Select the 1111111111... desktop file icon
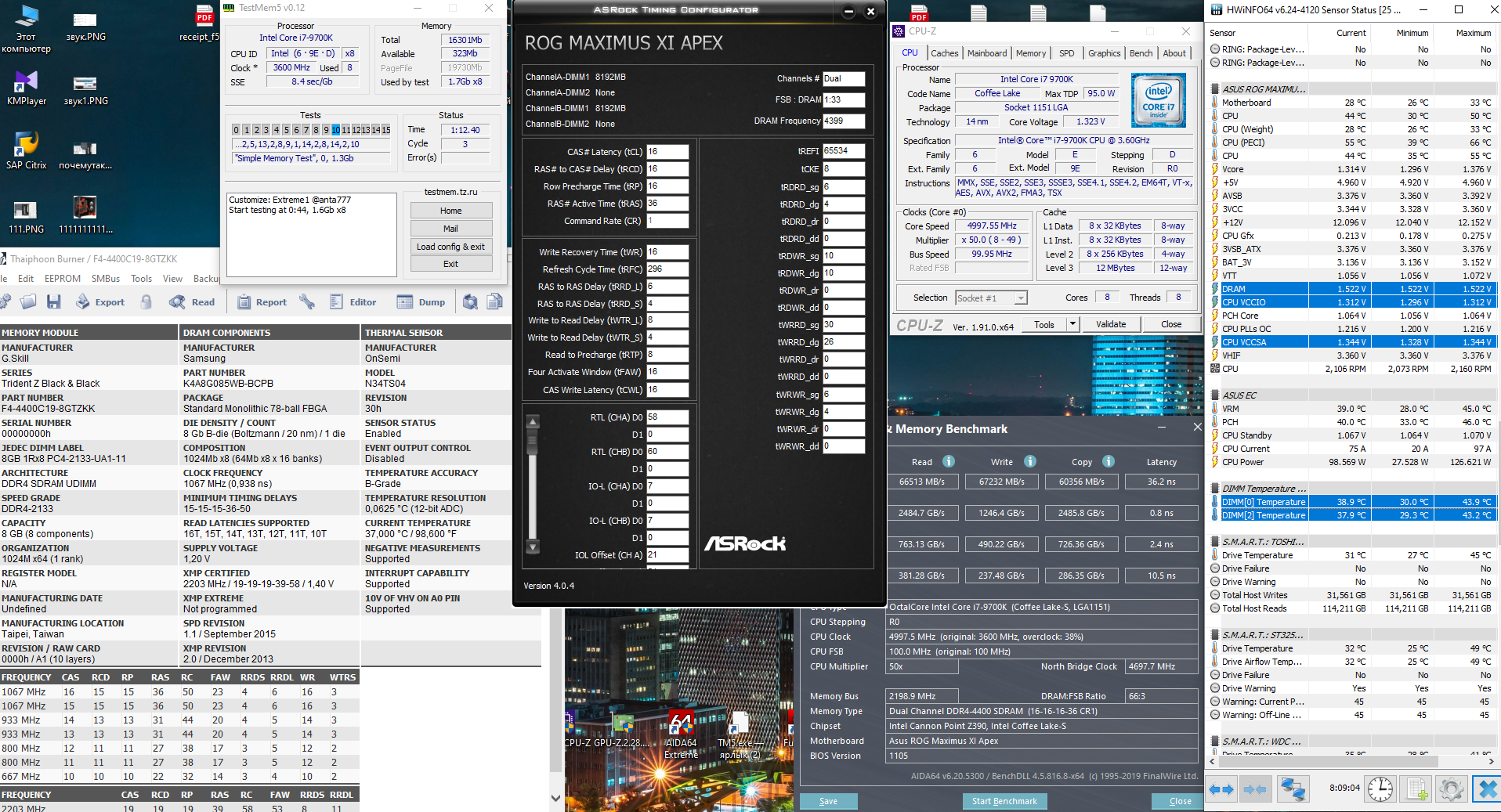 pyautogui.click(x=85, y=215)
